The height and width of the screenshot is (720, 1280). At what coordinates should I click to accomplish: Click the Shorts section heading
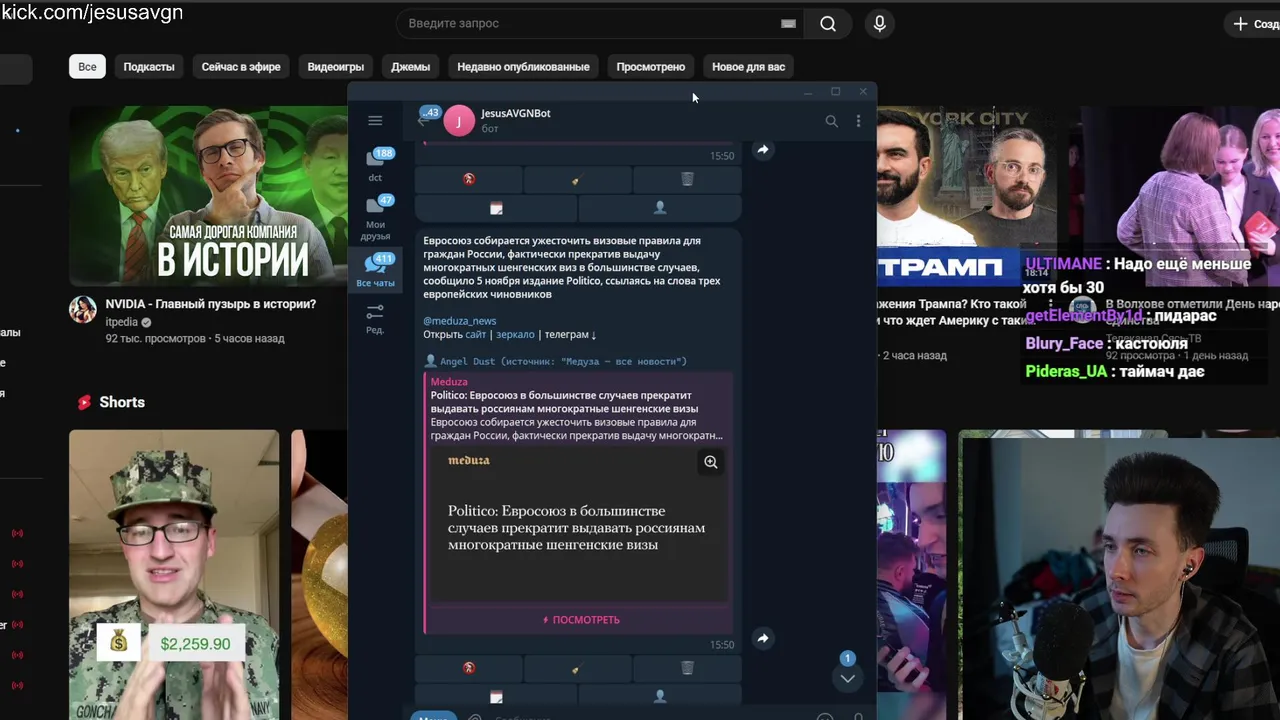122,402
